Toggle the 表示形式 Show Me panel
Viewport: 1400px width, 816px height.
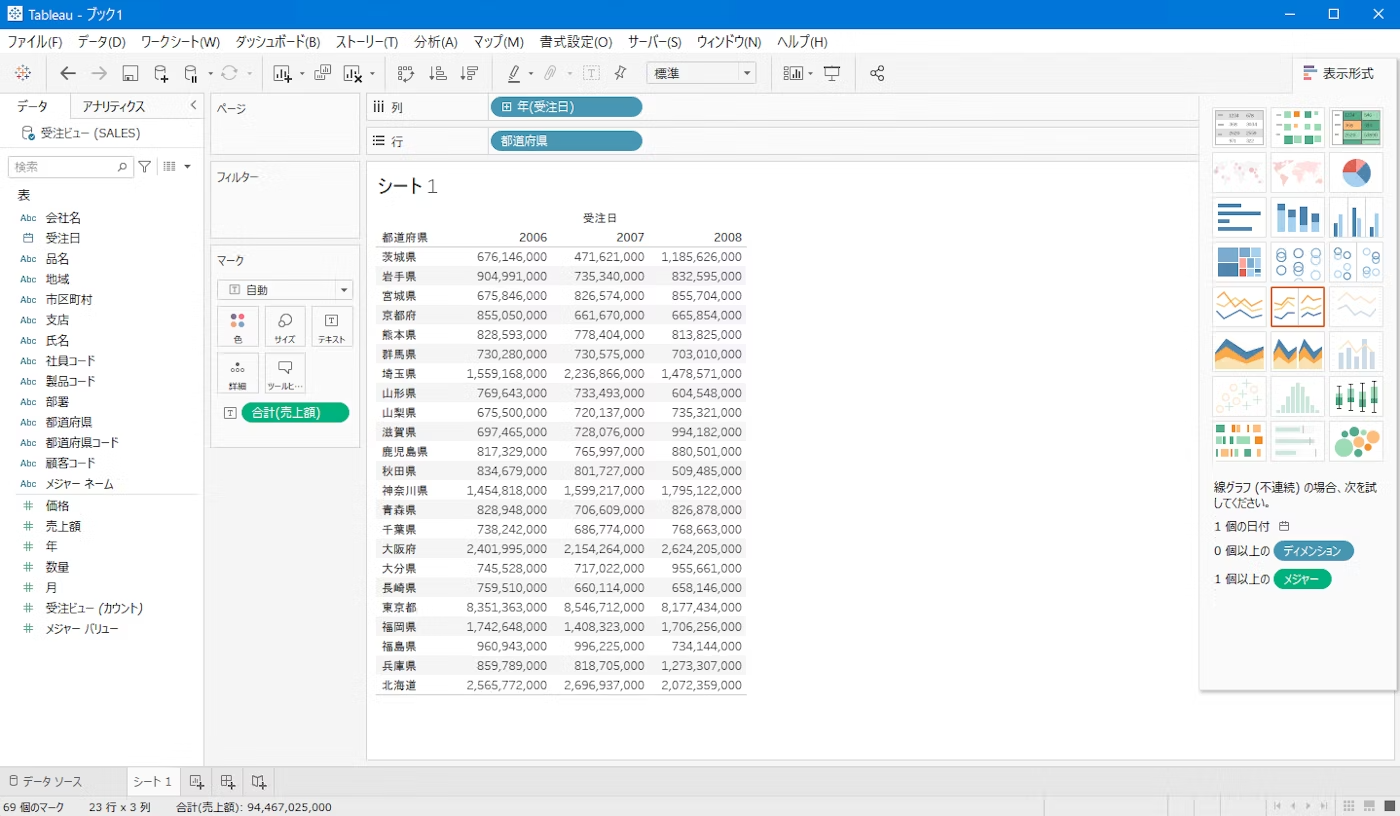pyautogui.click(x=1338, y=73)
